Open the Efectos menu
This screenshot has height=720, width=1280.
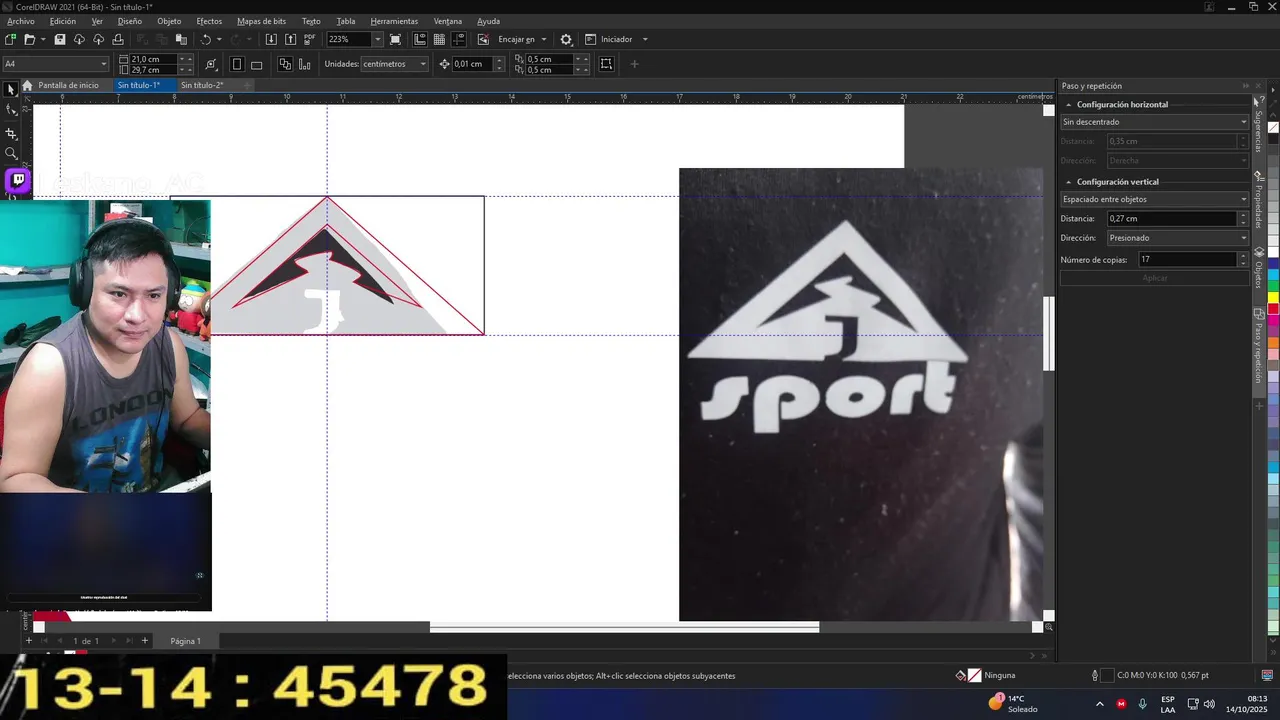click(209, 21)
